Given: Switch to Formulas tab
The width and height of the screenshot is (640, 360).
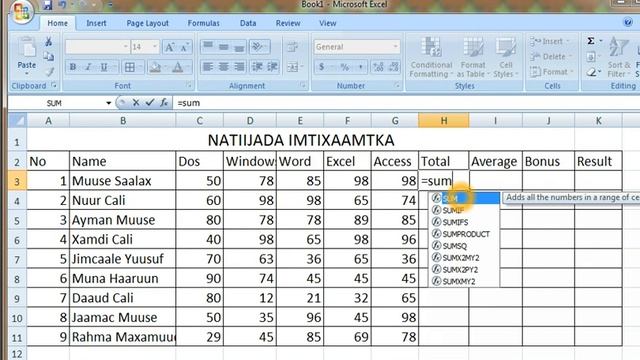Looking at the screenshot, I should [203, 23].
